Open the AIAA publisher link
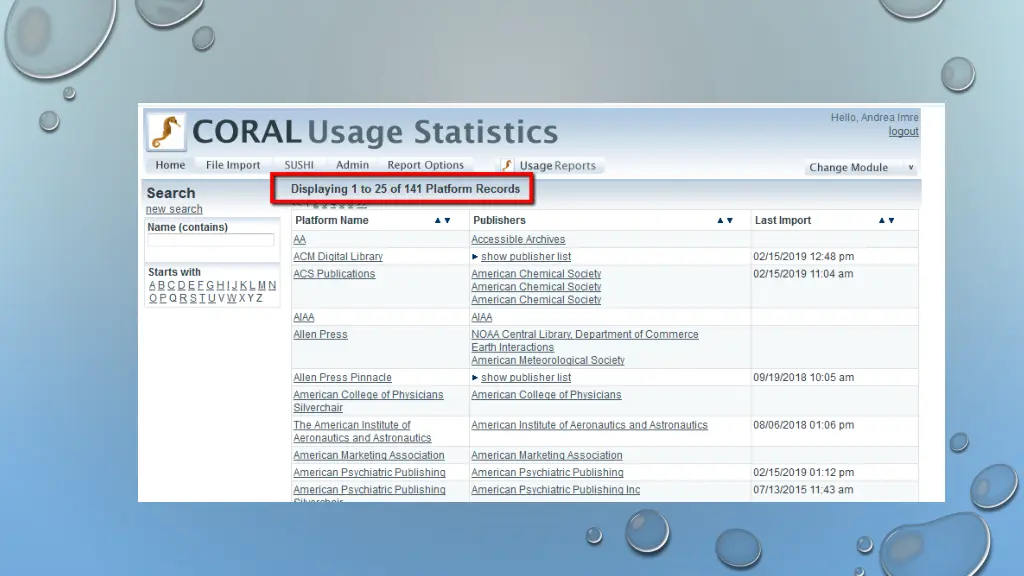Image resolution: width=1024 pixels, height=576 pixels. (x=482, y=317)
